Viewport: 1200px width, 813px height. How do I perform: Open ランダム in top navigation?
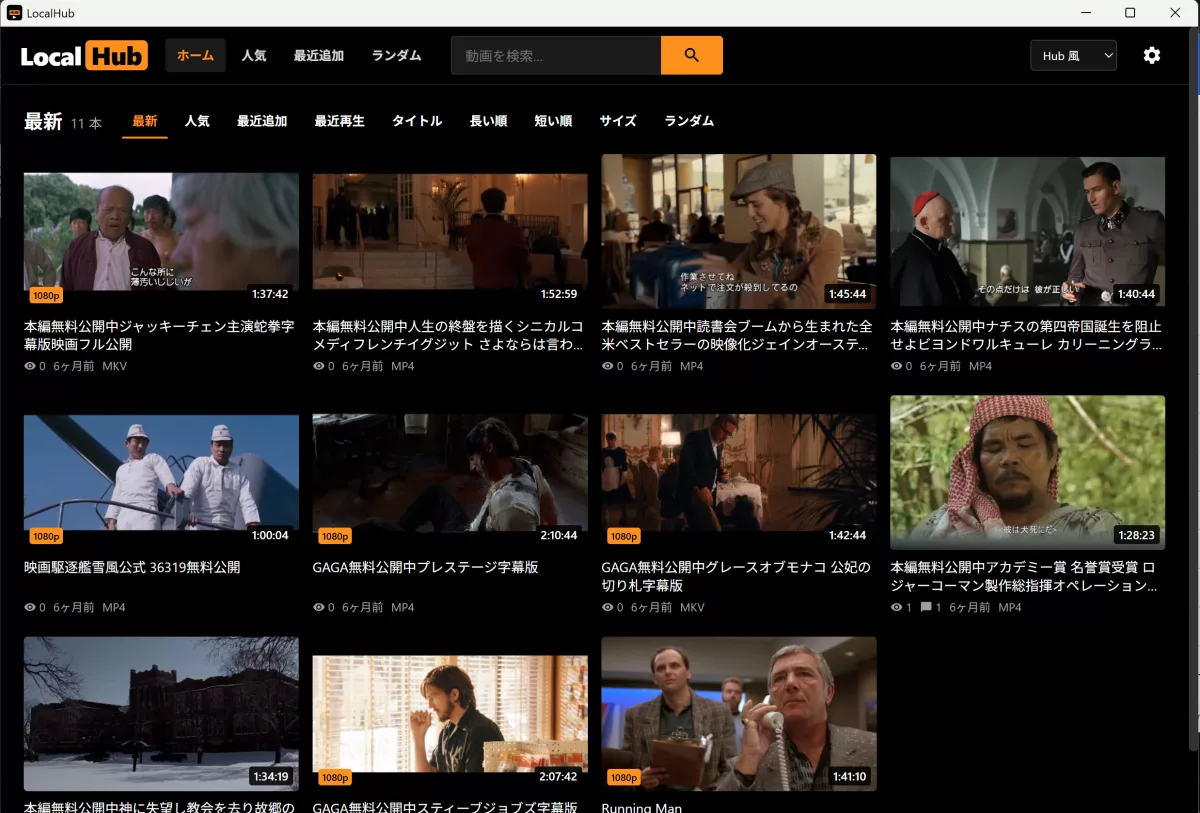click(396, 56)
